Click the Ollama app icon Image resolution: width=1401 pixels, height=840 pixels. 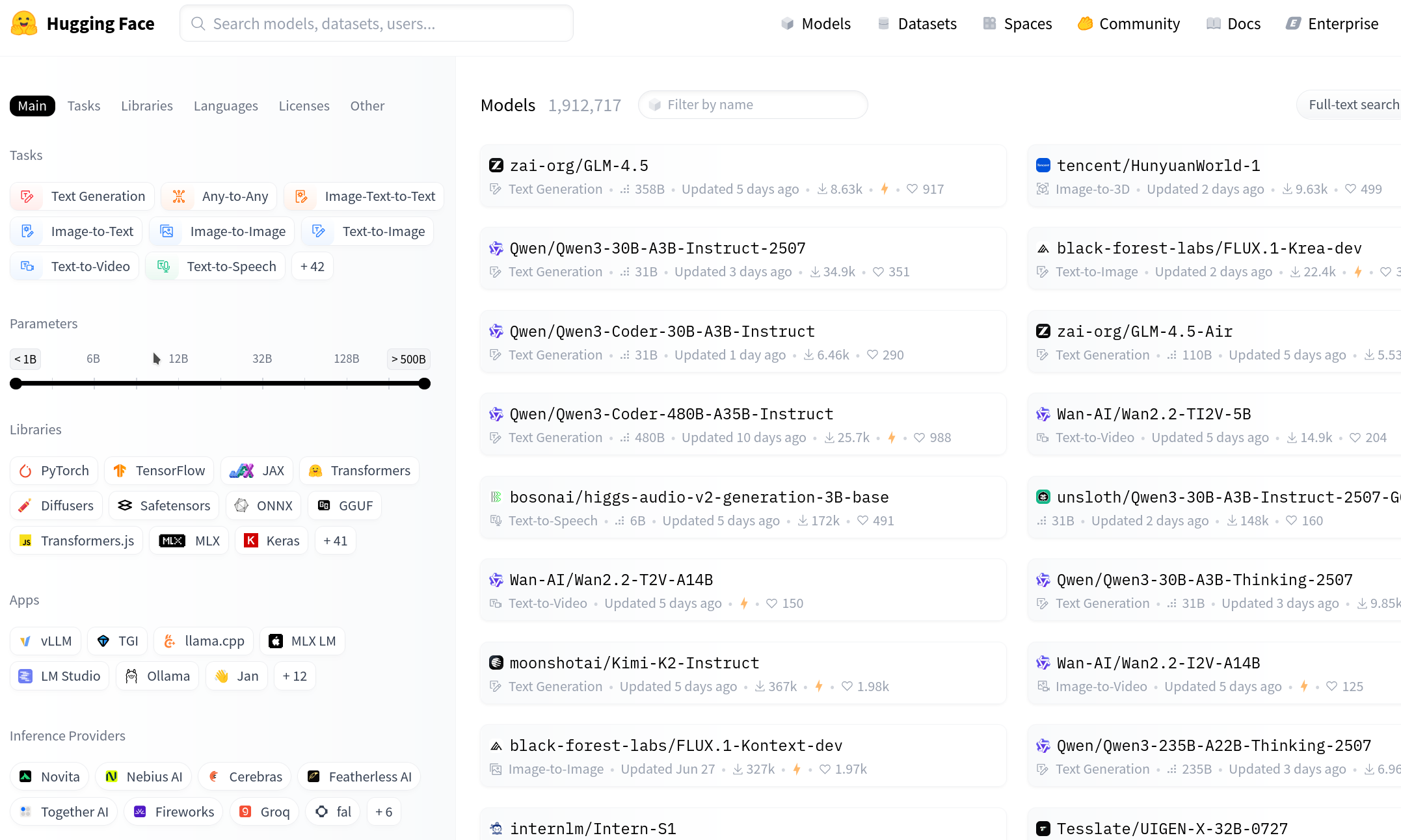[x=131, y=676]
